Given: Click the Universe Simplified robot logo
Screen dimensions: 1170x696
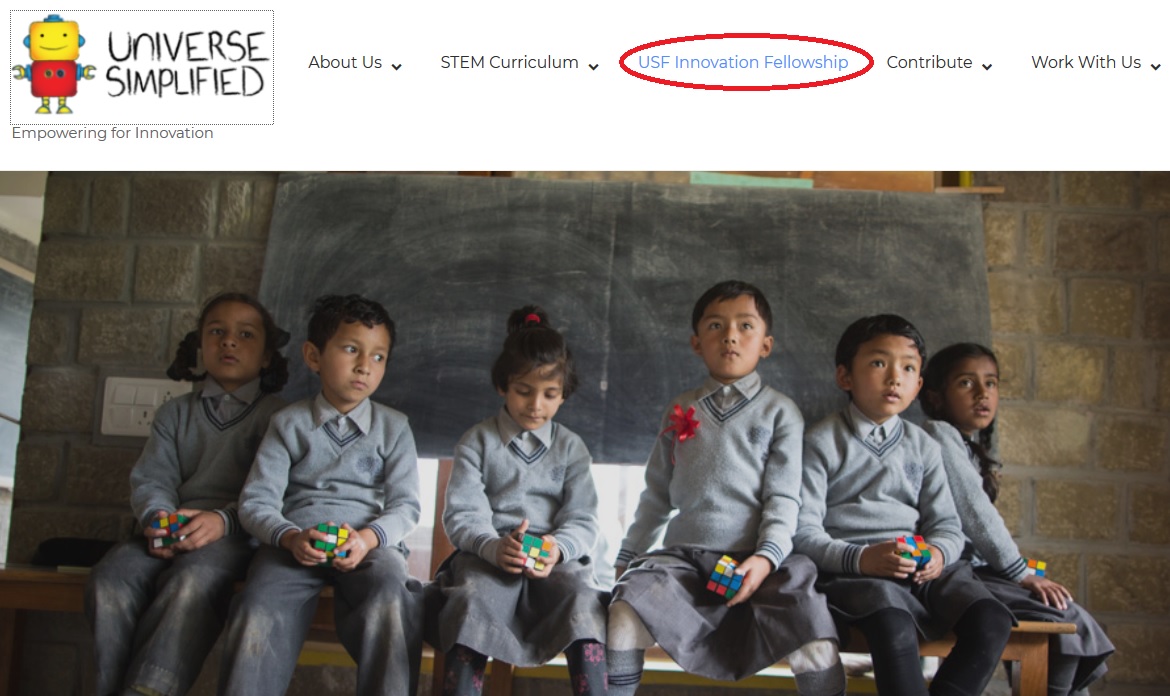Looking at the screenshot, I should coord(142,67).
